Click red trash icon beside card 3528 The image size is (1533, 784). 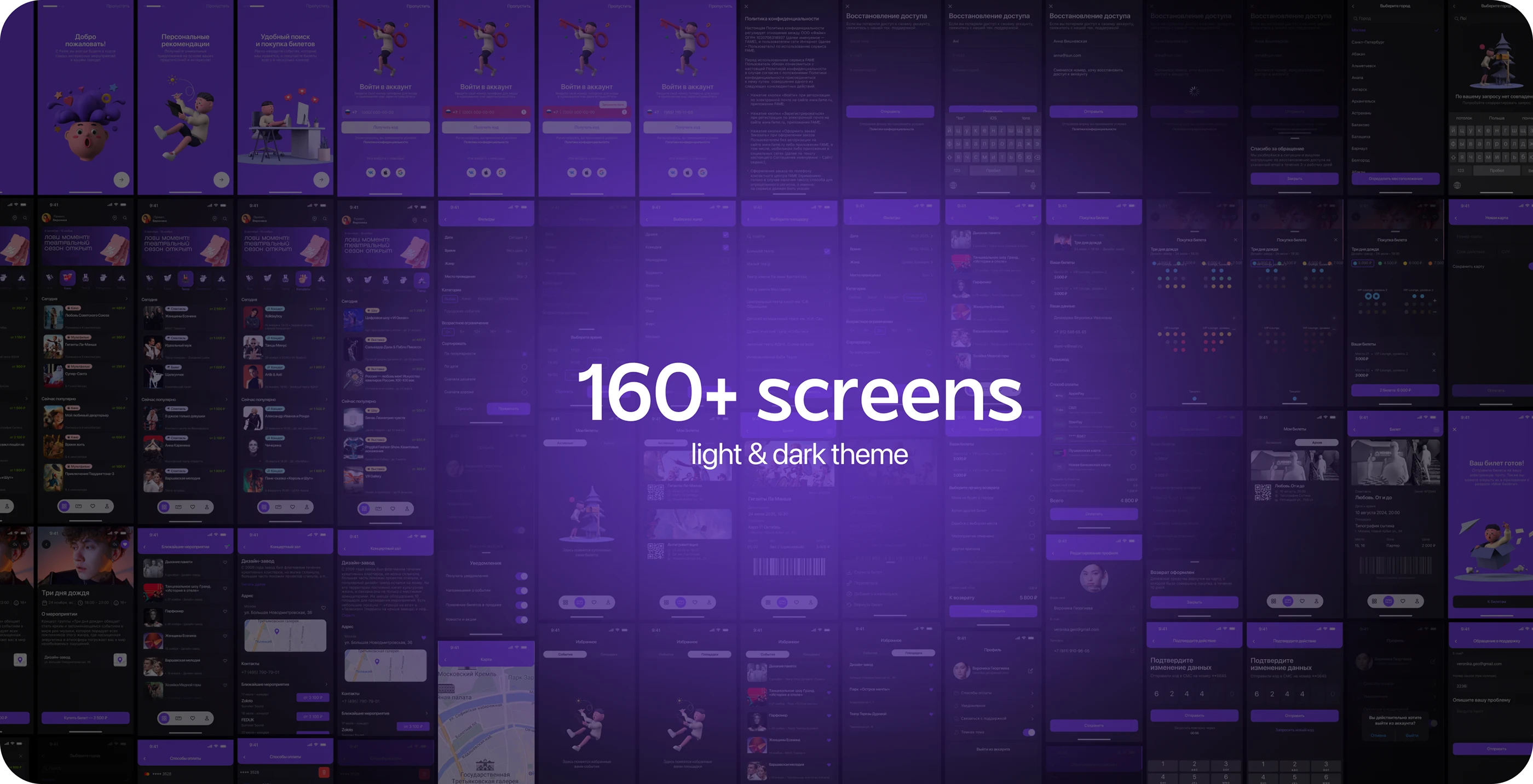point(324,772)
